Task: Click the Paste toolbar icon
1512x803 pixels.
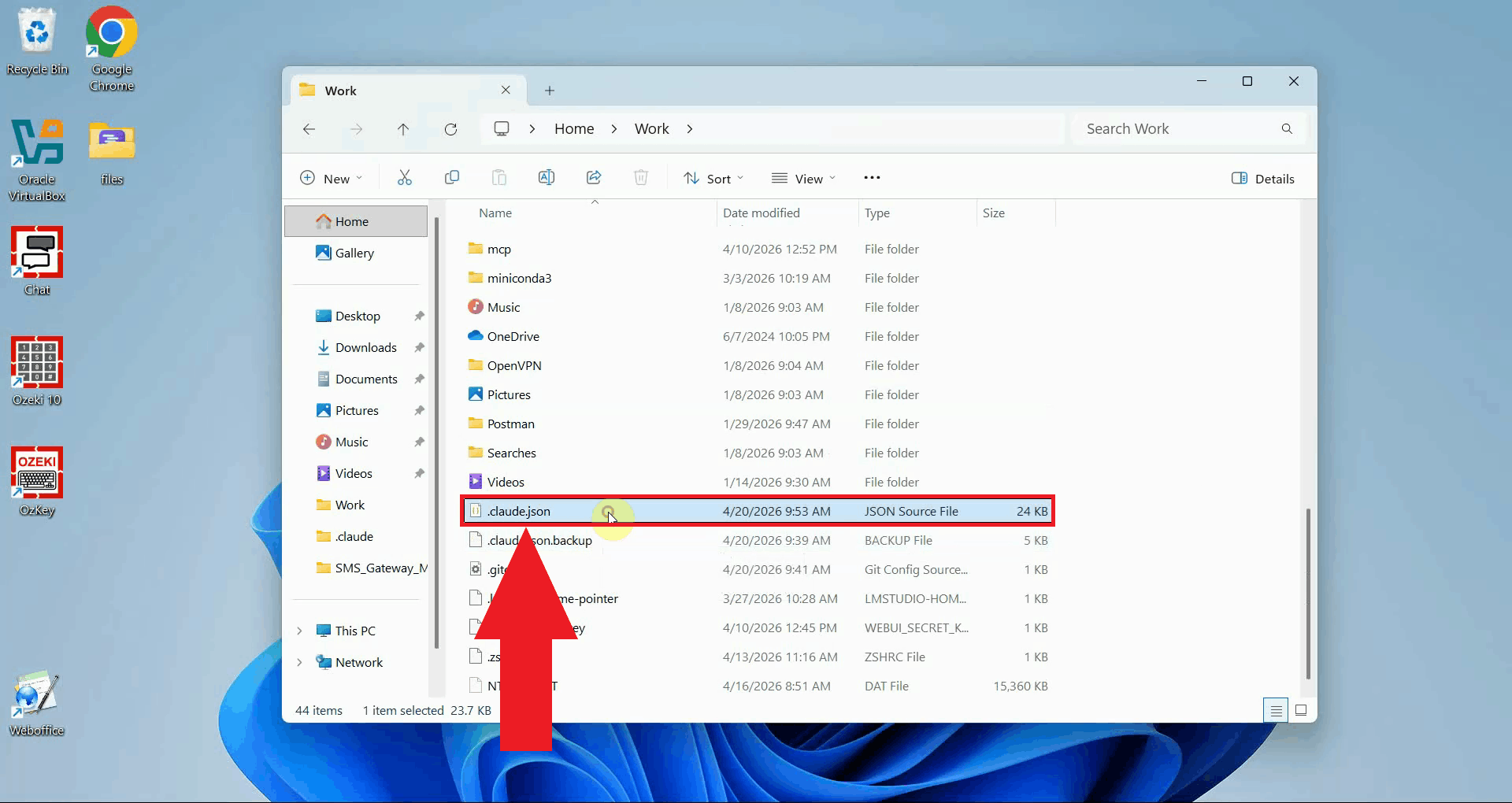Action: 499,178
